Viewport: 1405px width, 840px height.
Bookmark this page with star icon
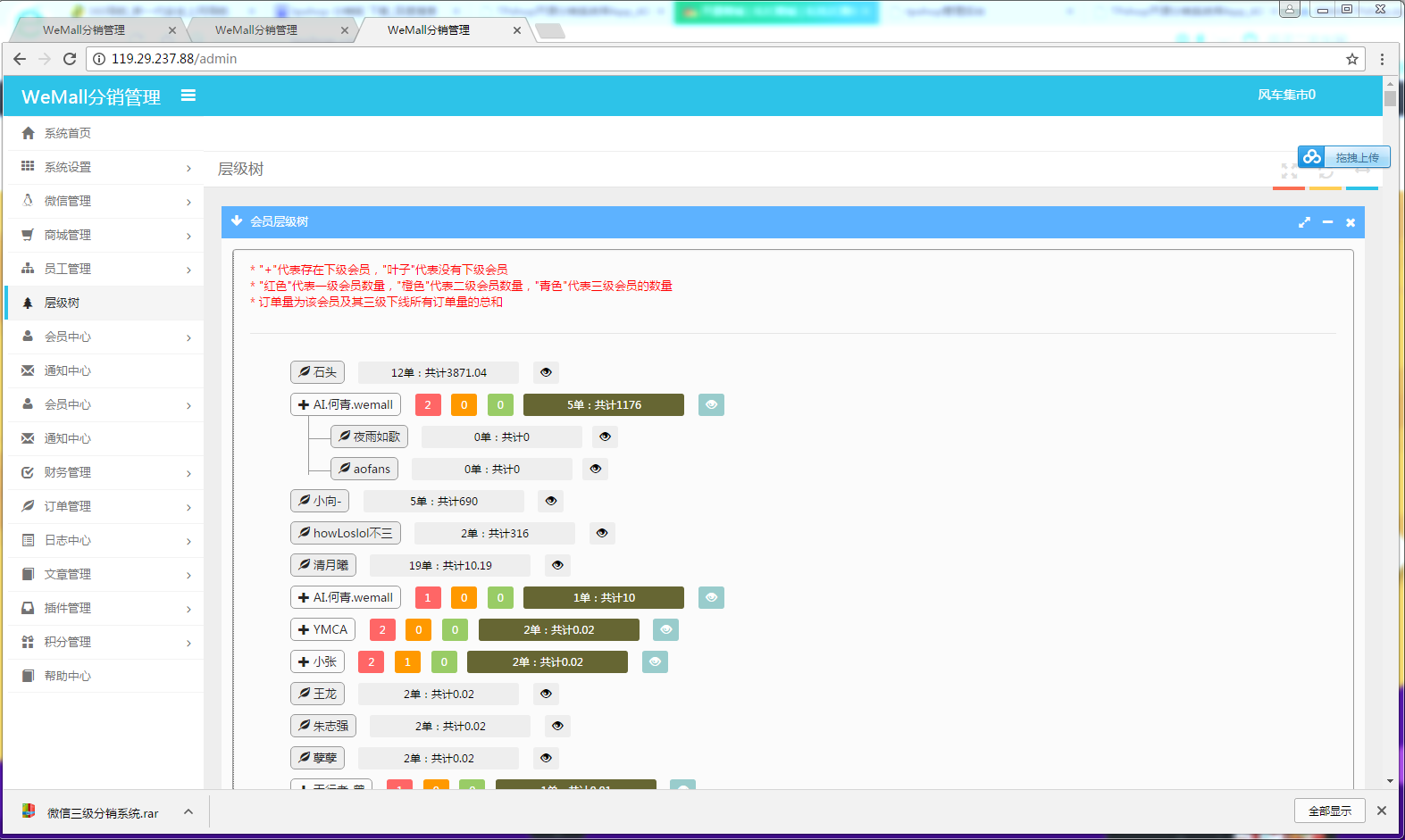point(1352,59)
